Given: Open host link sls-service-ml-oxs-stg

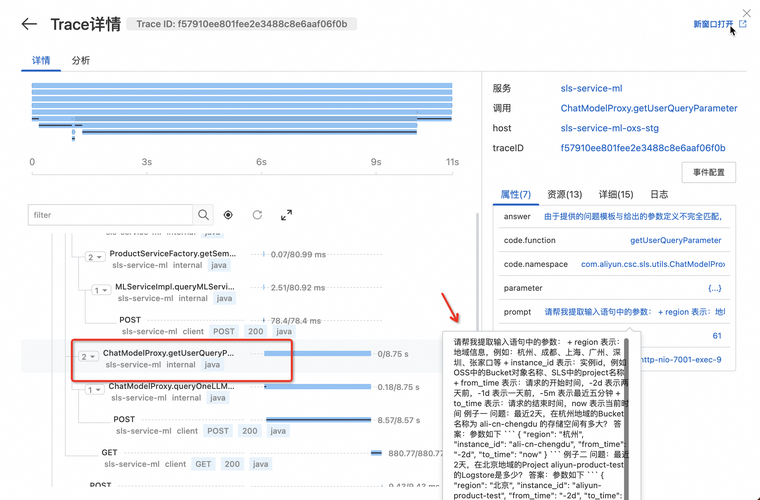Looking at the screenshot, I should click(x=609, y=128).
